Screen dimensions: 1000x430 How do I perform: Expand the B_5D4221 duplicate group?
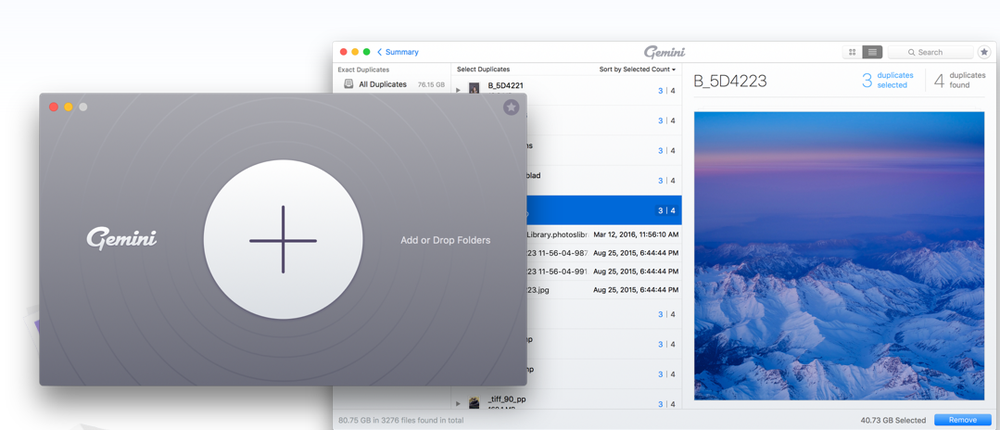[x=458, y=91]
